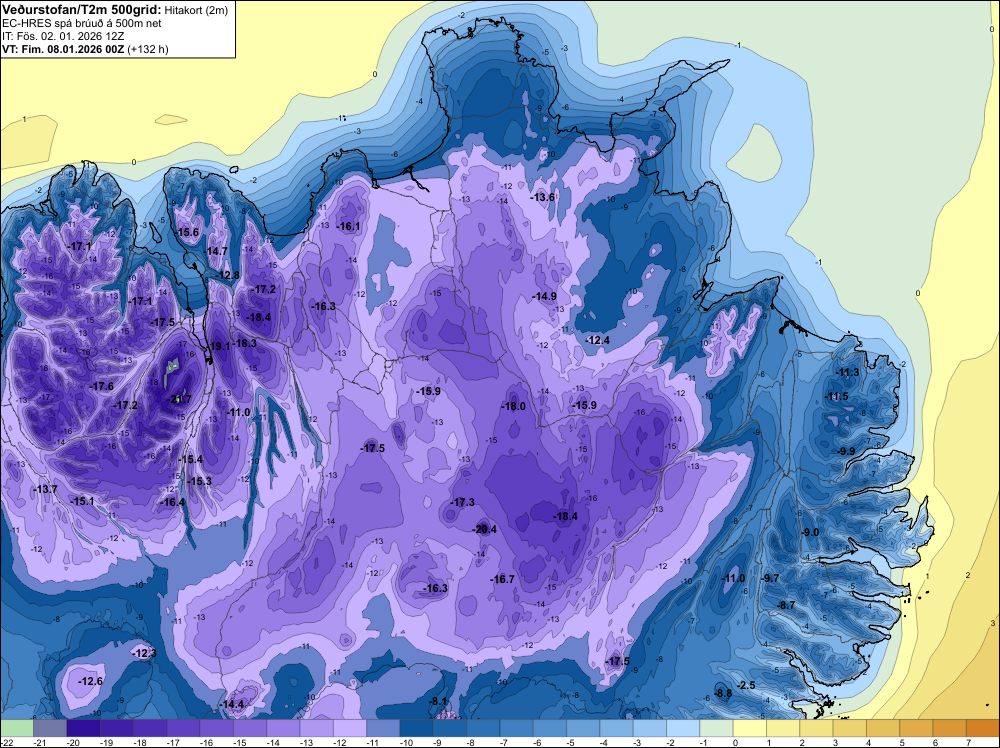
Task: Pick the legend color swatch labeled -7
Action: tap(517, 728)
